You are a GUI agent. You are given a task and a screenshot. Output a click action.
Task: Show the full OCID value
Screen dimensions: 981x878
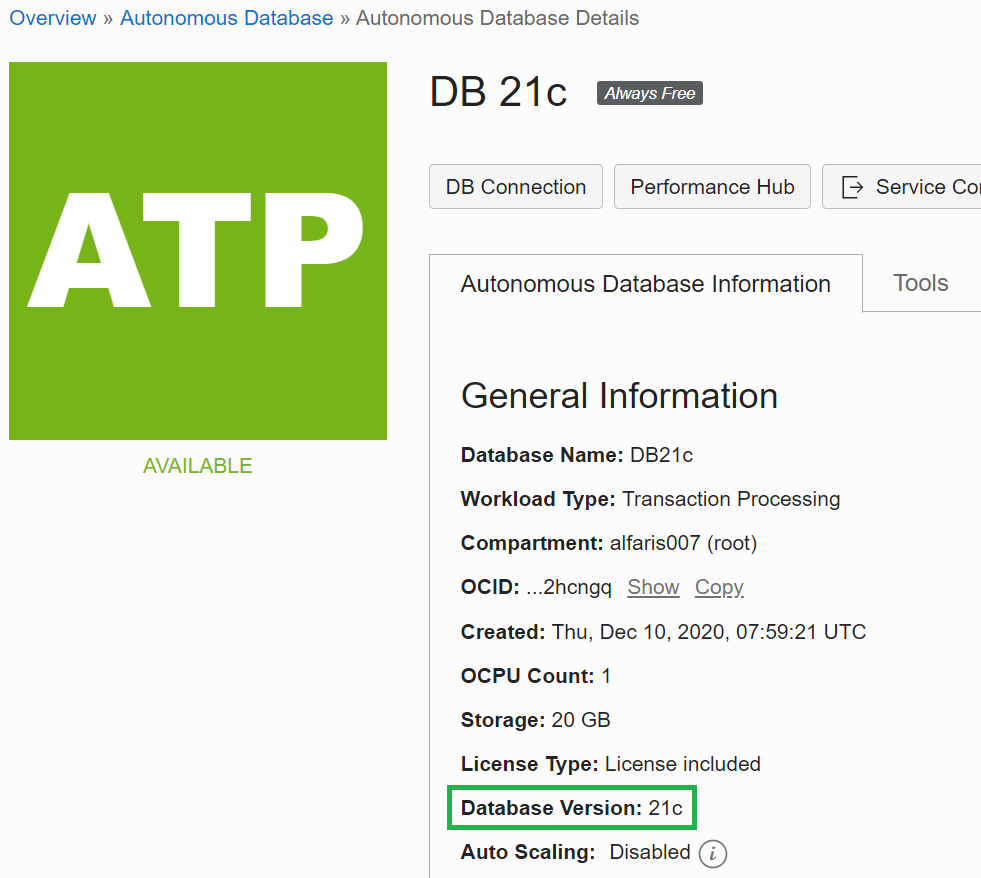(653, 587)
